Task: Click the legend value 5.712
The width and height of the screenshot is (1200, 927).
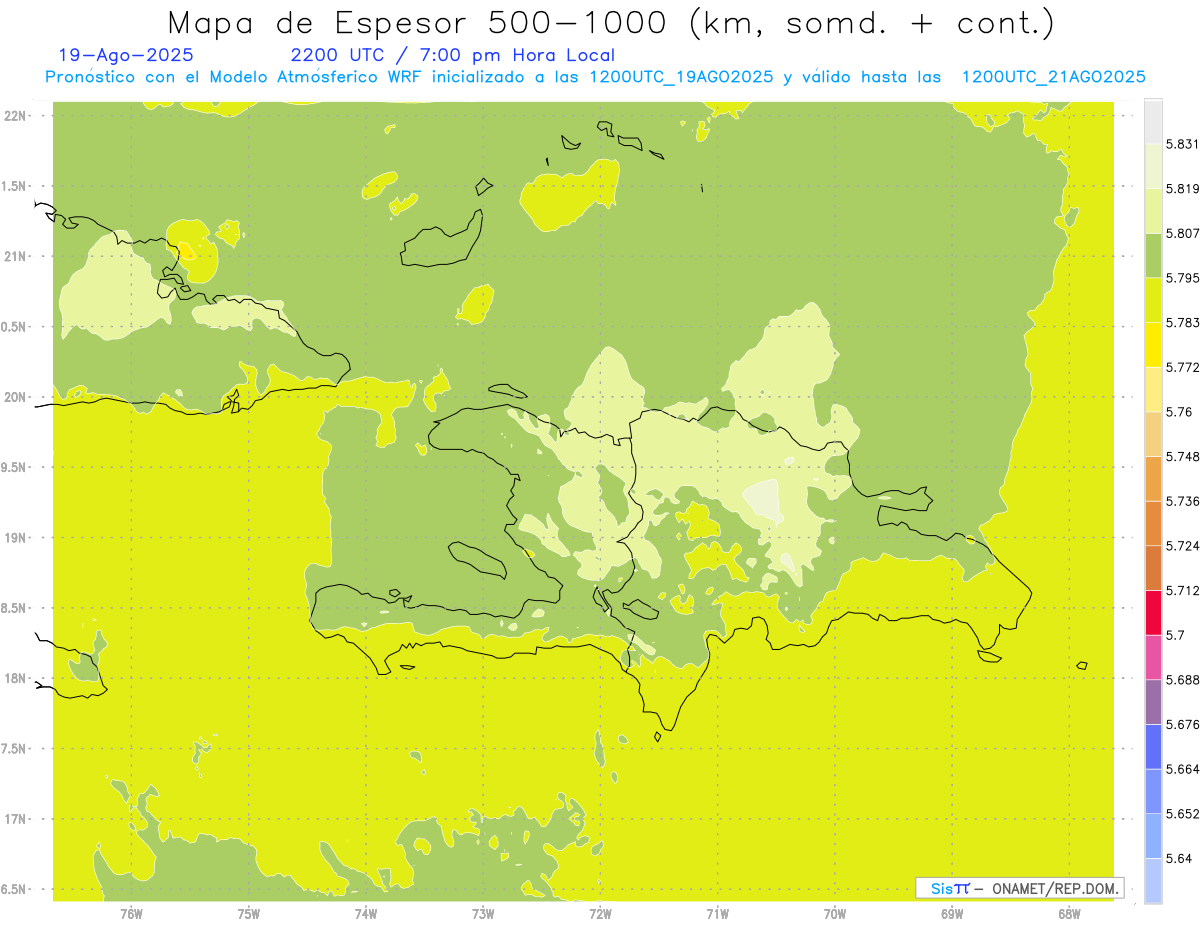Action: tap(1184, 590)
